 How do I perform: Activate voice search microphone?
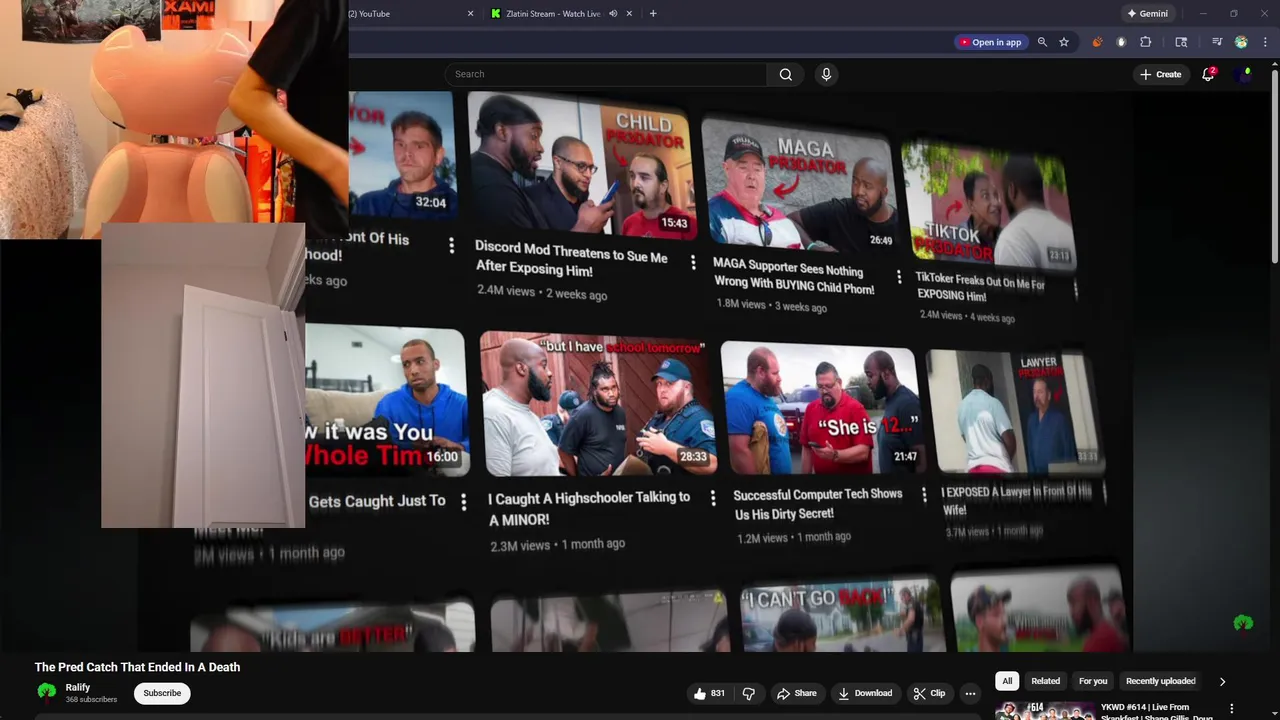click(826, 74)
